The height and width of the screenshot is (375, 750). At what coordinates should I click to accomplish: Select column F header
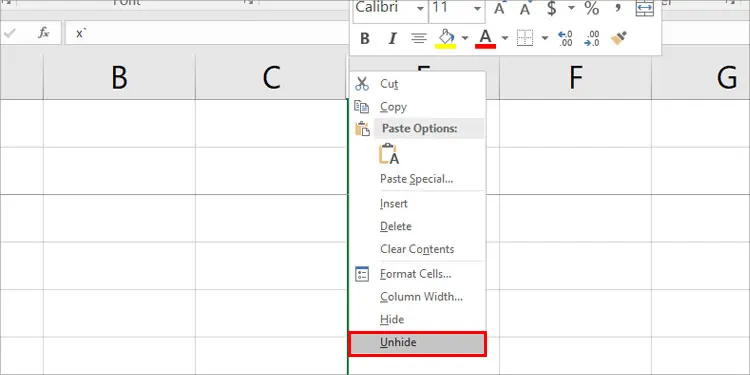(x=575, y=77)
